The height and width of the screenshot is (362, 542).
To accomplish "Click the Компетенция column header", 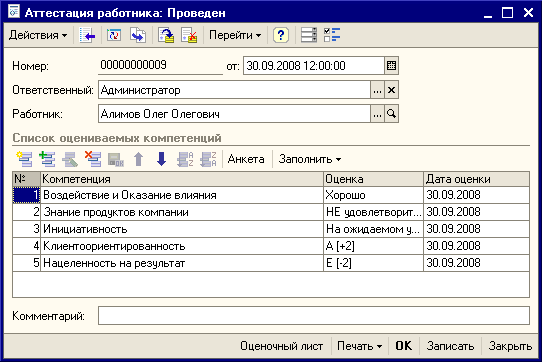I will click(x=181, y=179).
